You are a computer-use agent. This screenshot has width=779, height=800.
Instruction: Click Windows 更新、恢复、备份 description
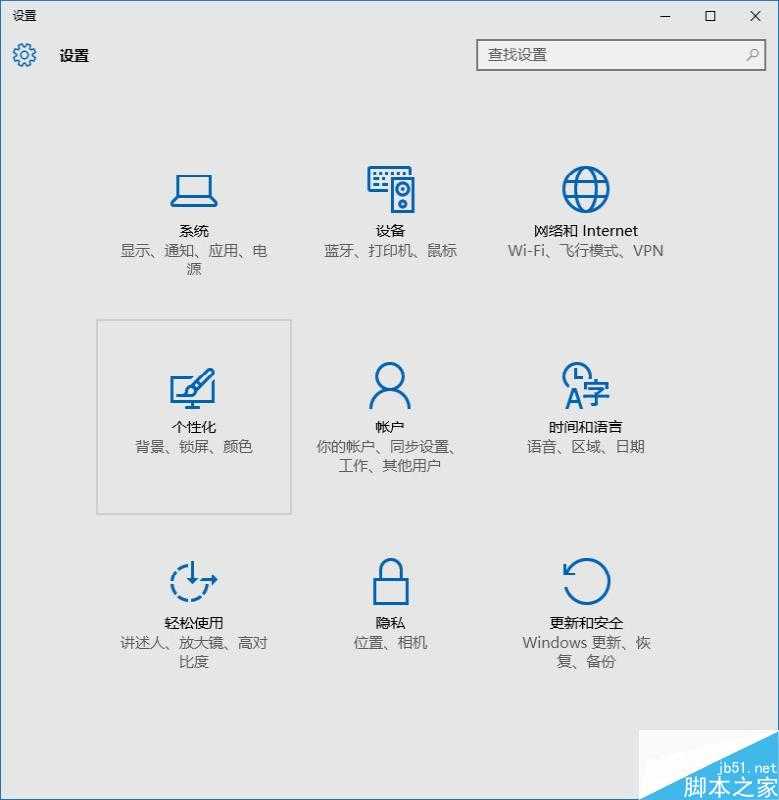(586, 652)
